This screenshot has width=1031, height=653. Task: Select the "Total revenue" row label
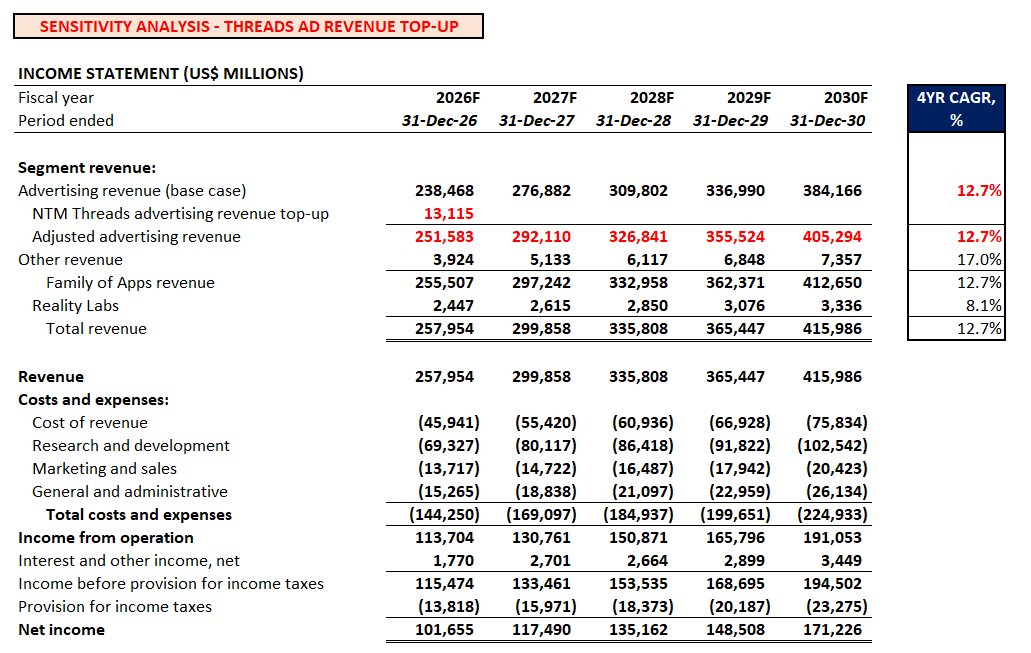point(96,329)
